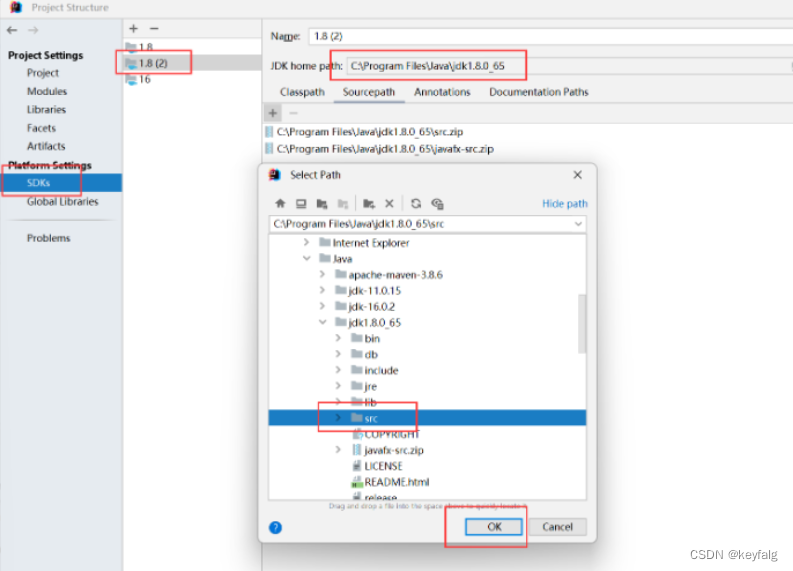The height and width of the screenshot is (571, 793).
Task: Open Libraries settings section
Action: pos(47,110)
